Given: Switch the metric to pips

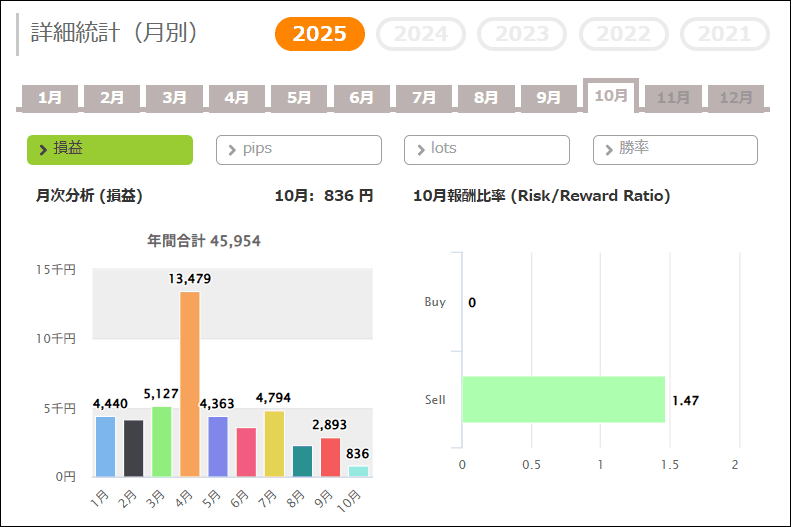Looking at the screenshot, I should pos(299,150).
